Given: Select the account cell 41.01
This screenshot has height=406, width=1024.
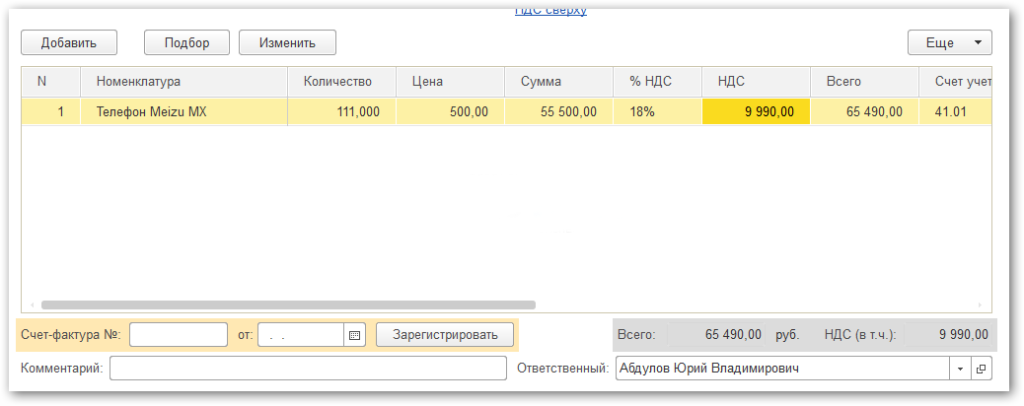Looking at the screenshot, I should (x=955, y=112).
